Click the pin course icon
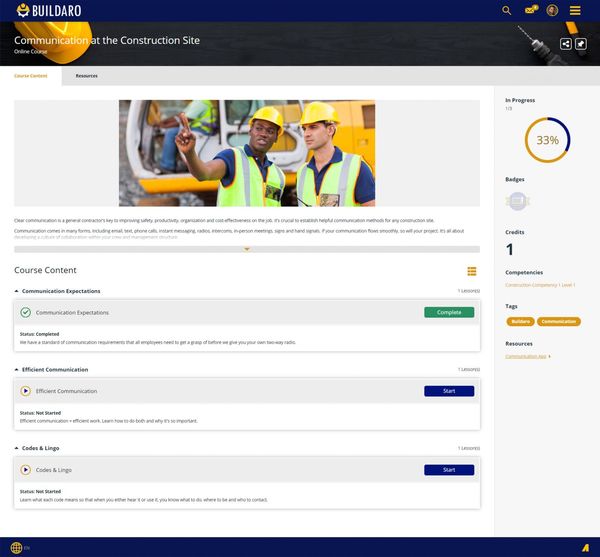This screenshot has width=600, height=557. click(x=580, y=44)
